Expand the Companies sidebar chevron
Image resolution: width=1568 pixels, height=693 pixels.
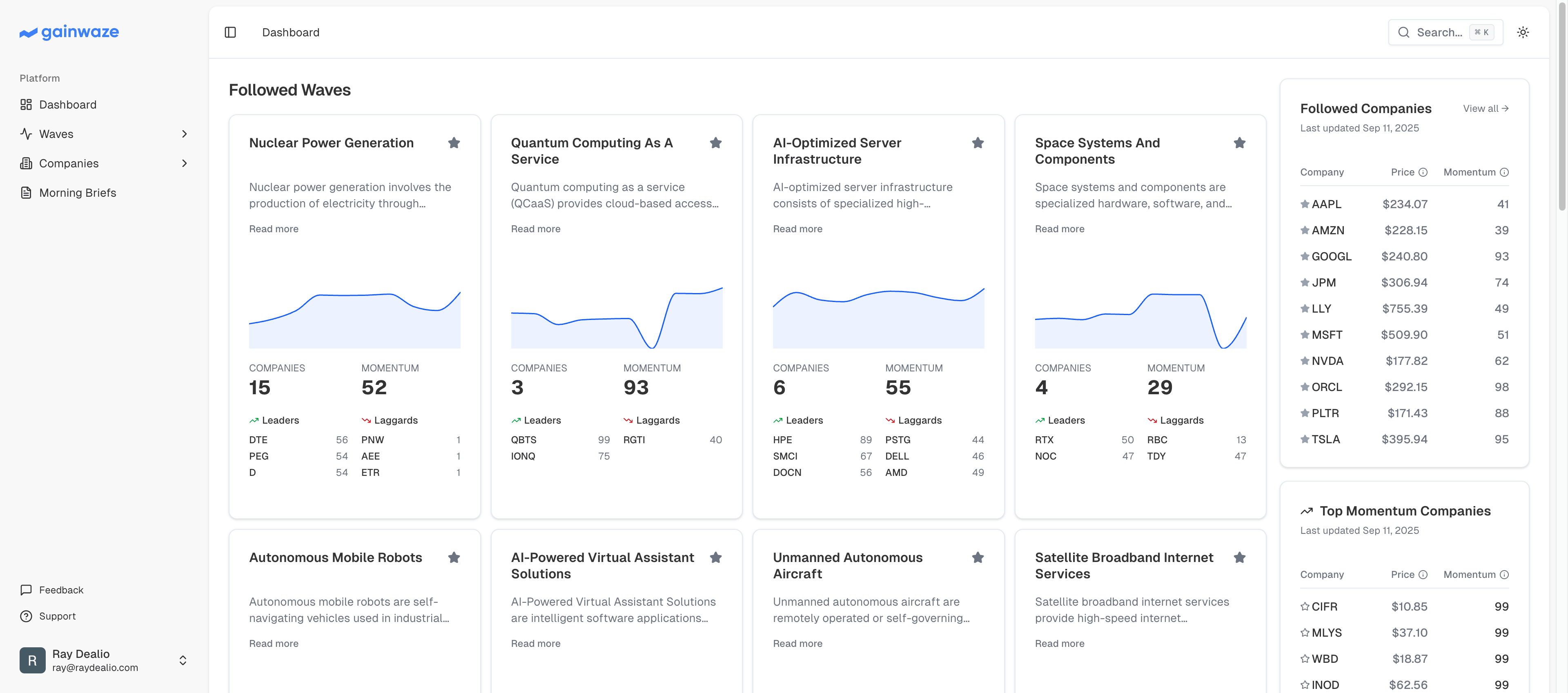[x=185, y=163]
